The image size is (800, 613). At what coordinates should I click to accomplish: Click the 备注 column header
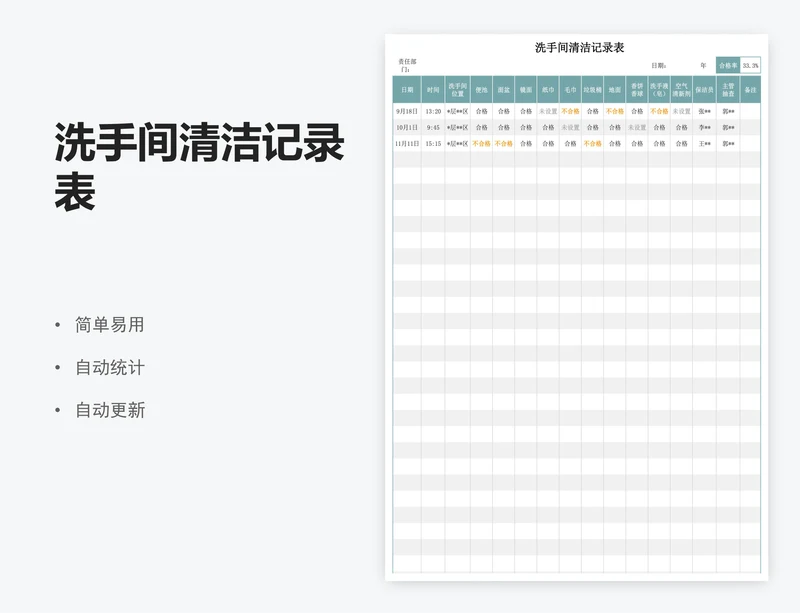point(751,90)
